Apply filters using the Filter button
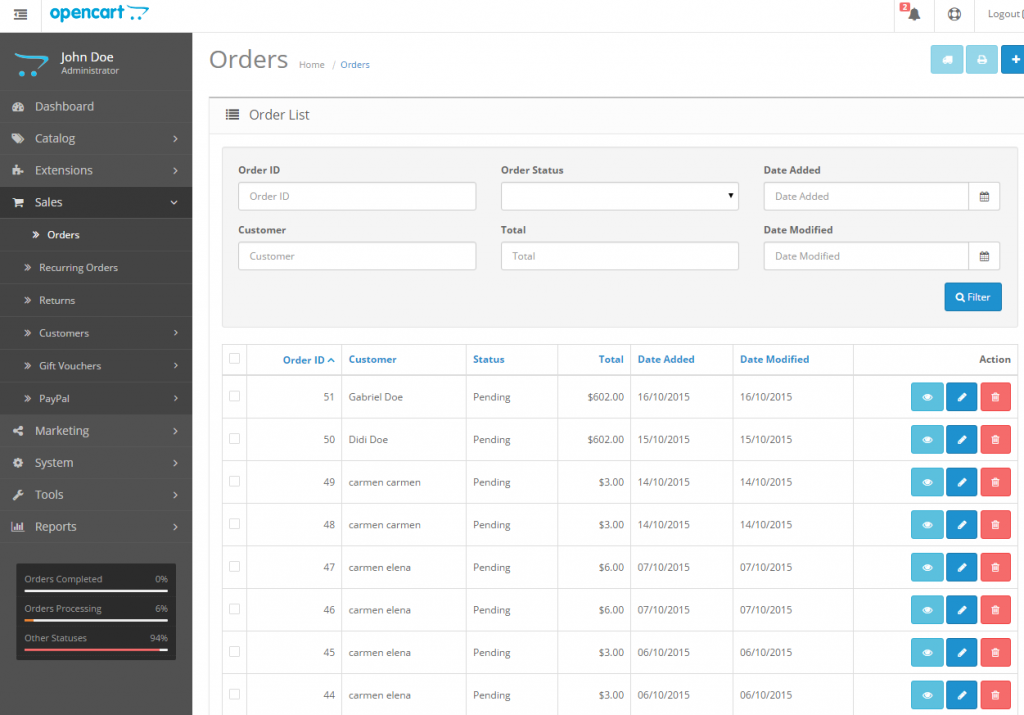The width and height of the screenshot is (1024, 715). point(972,296)
